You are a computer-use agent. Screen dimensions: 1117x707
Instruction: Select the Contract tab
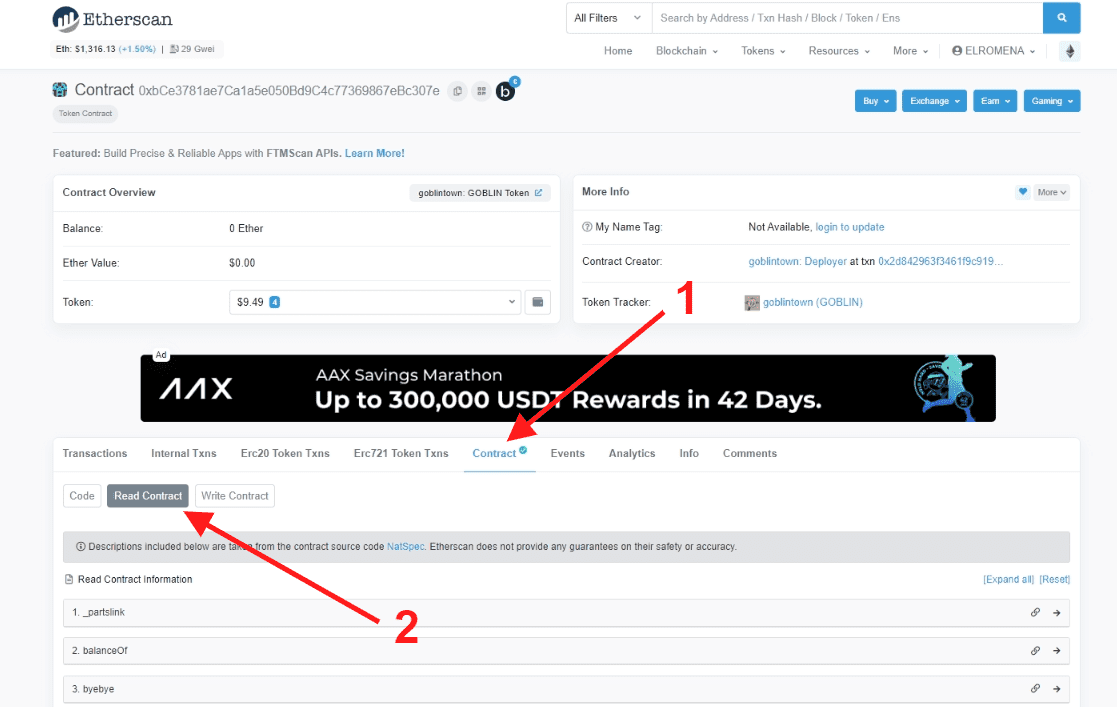[499, 453]
